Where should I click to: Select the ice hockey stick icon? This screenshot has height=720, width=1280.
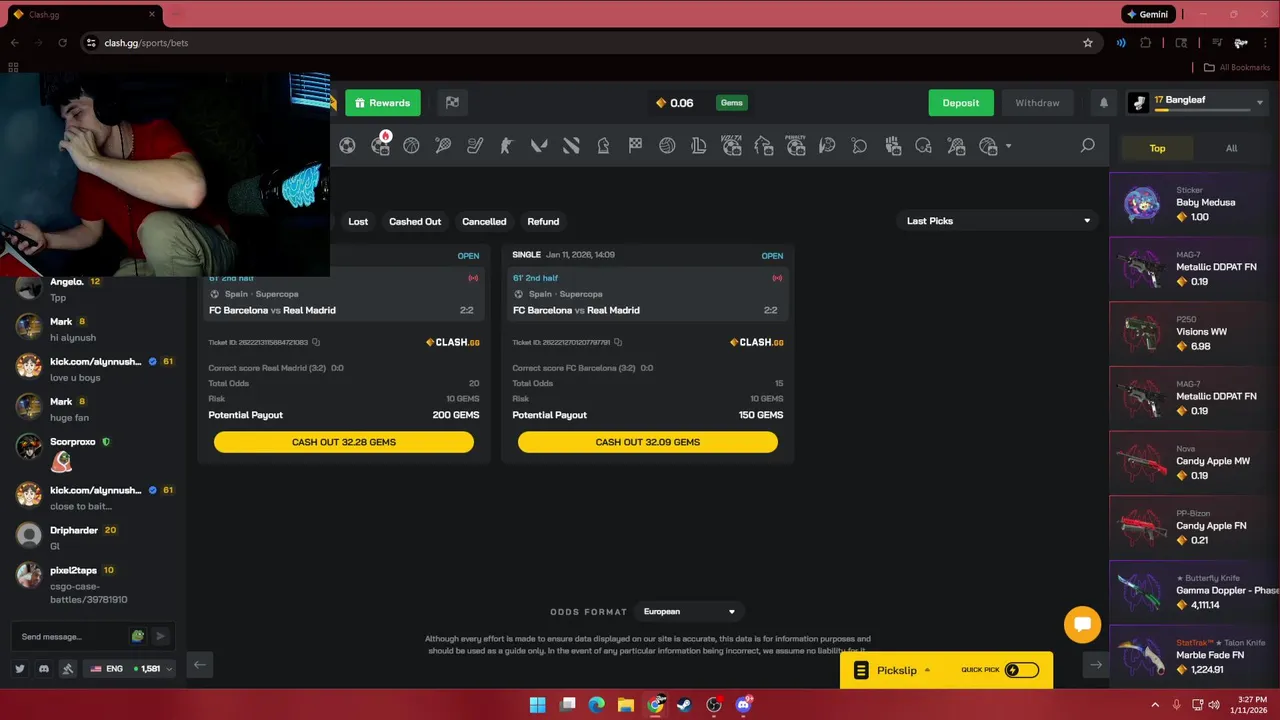click(x=475, y=146)
